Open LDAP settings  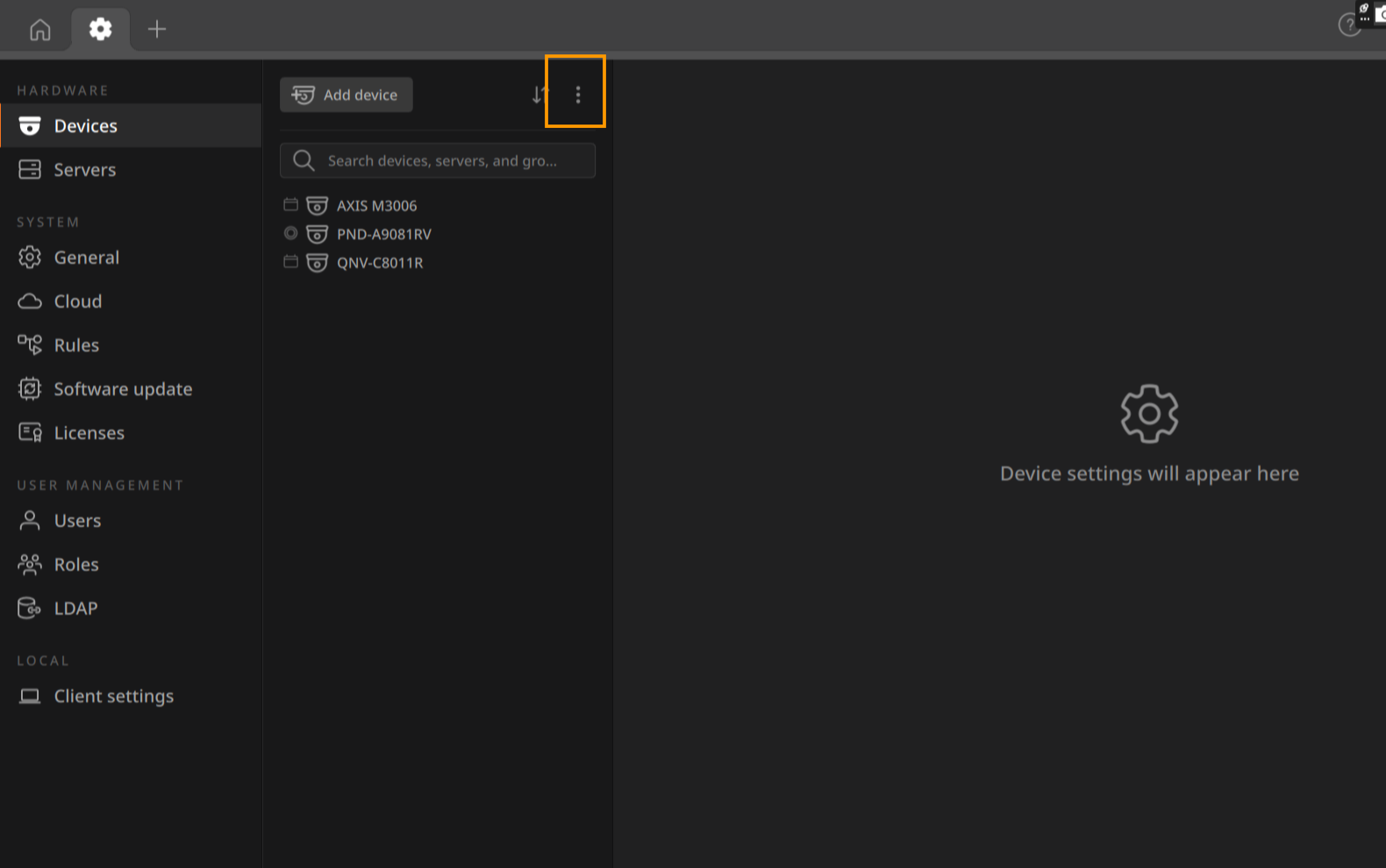131,608
